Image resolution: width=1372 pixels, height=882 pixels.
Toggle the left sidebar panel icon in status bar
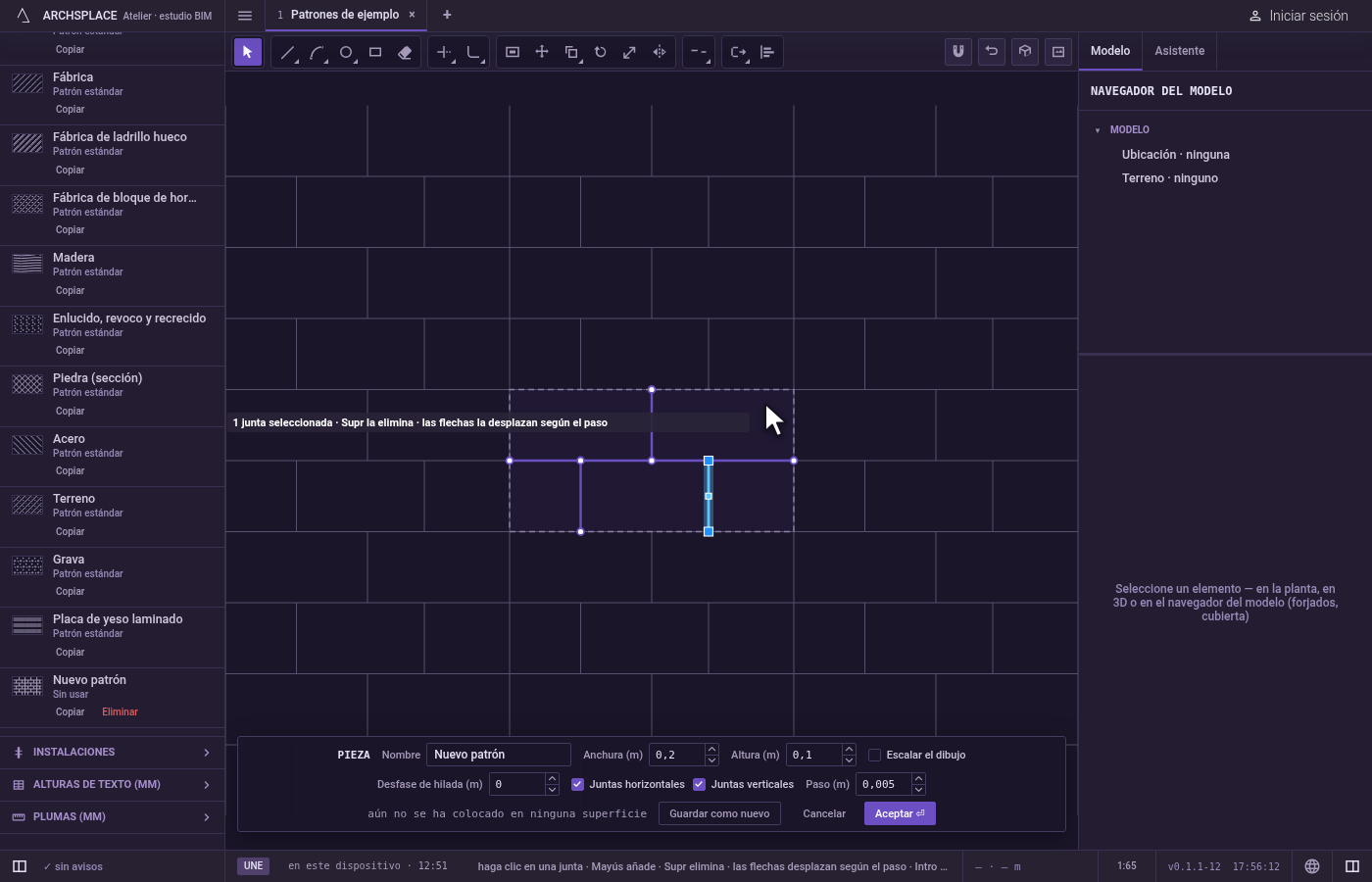pos(20,866)
